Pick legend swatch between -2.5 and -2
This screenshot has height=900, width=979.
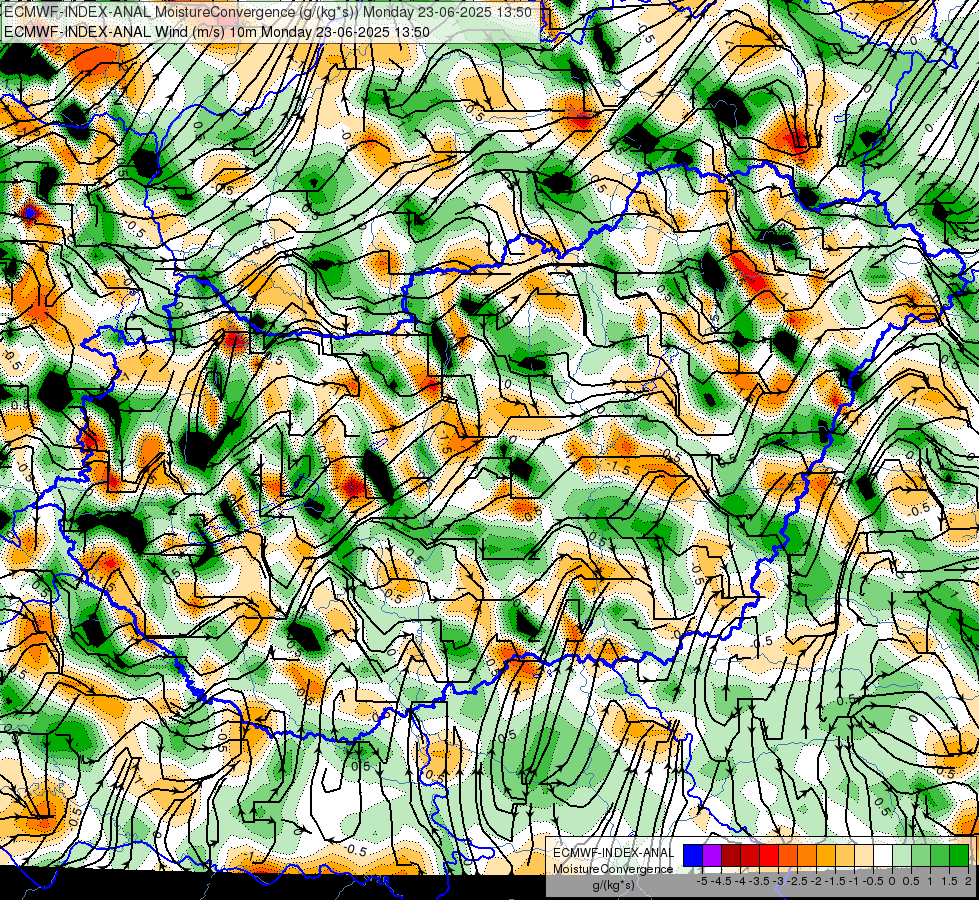tap(807, 855)
